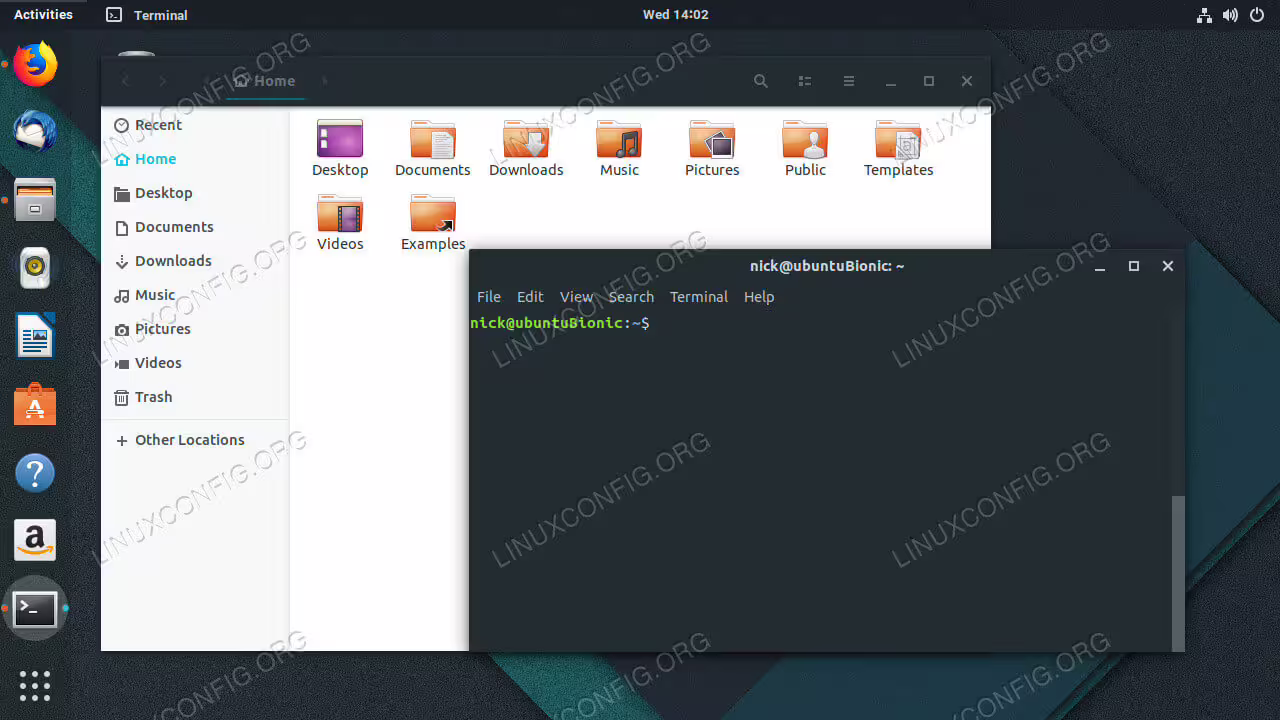Select Videos in the Files sidebar
Image resolution: width=1280 pixels, height=720 pixels.
(195, 363)
